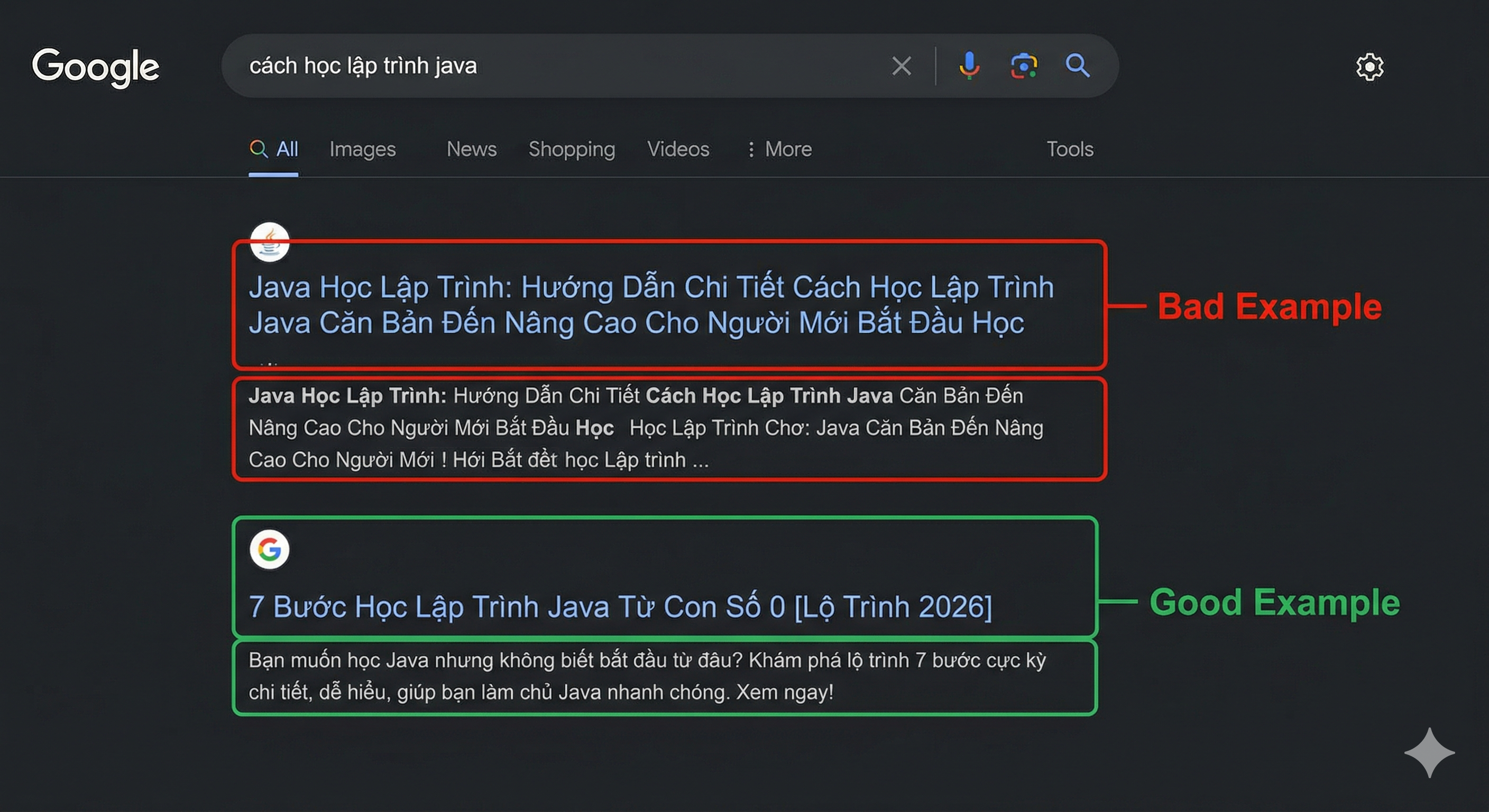The width and height of the screenshot is (1489, 812).
Task: Open the settings gear
Action: point(1369,67)
